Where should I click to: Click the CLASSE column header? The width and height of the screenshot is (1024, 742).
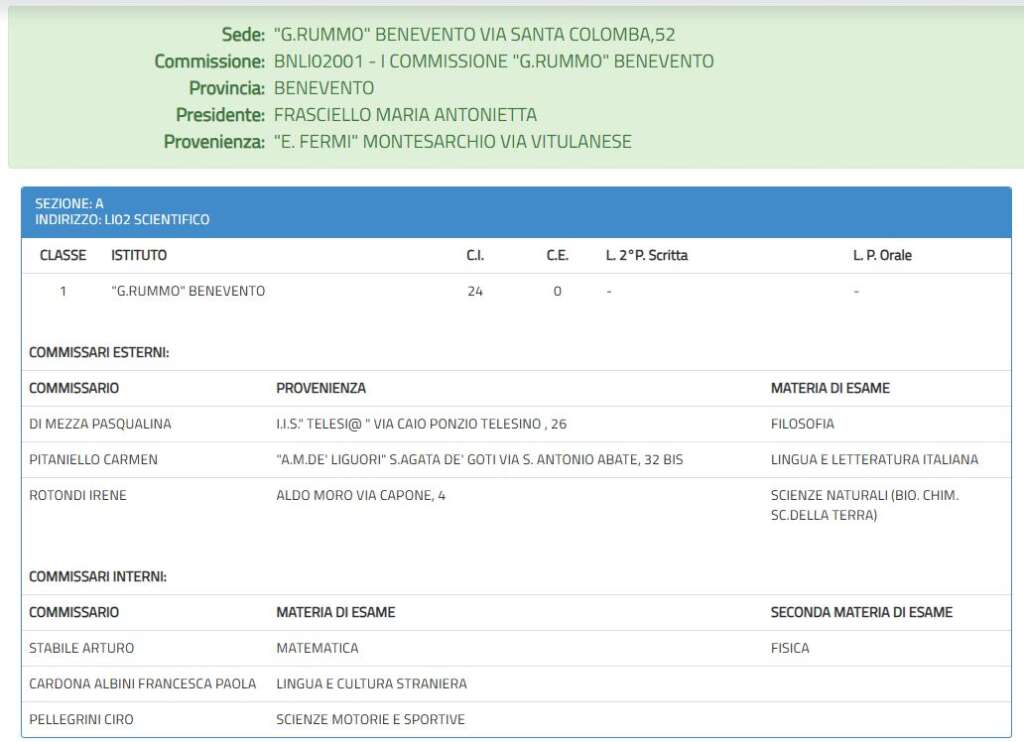[63, 255]
